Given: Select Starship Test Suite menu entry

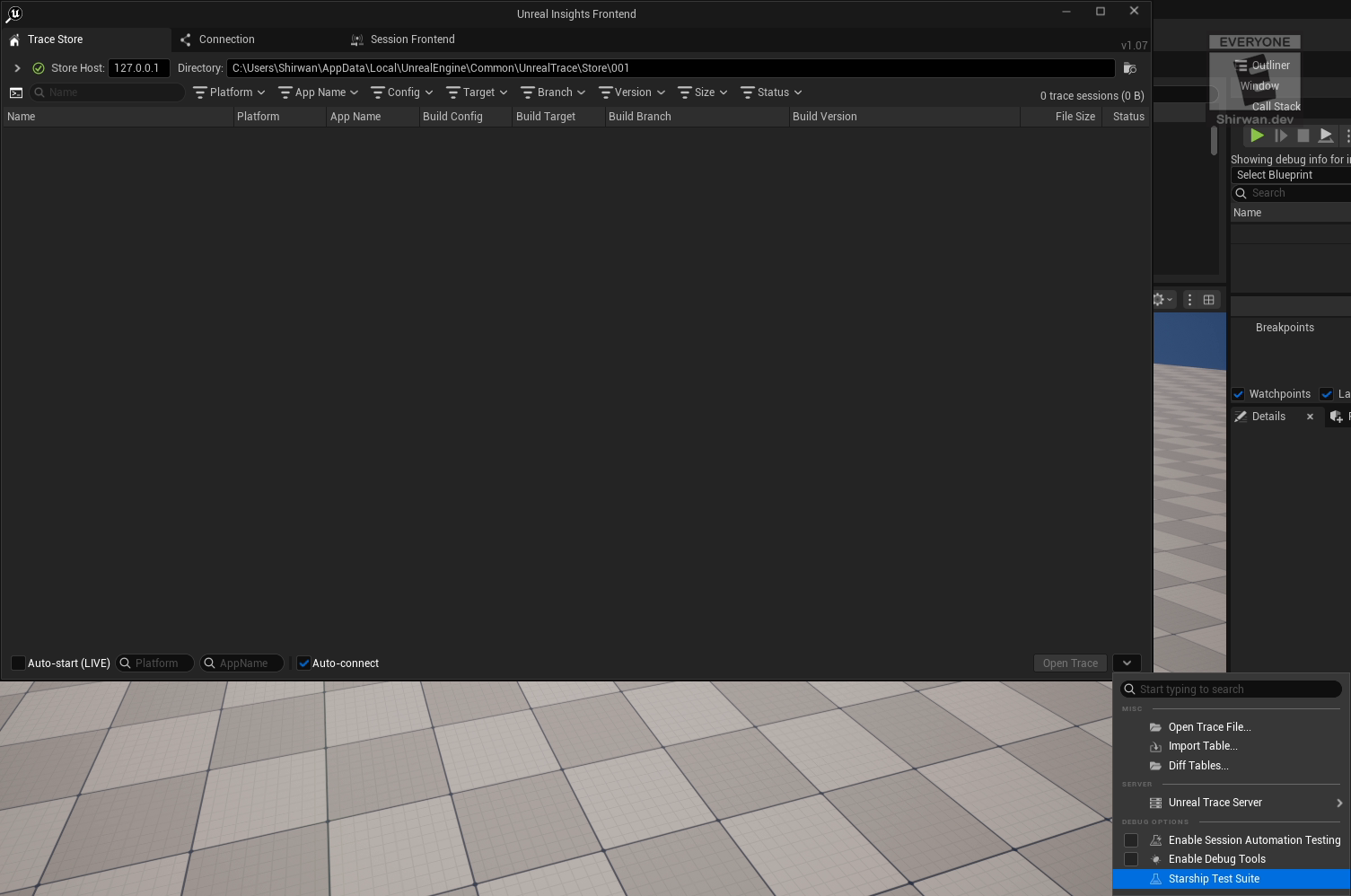Looking at the screenshot, I should 1232,879.
